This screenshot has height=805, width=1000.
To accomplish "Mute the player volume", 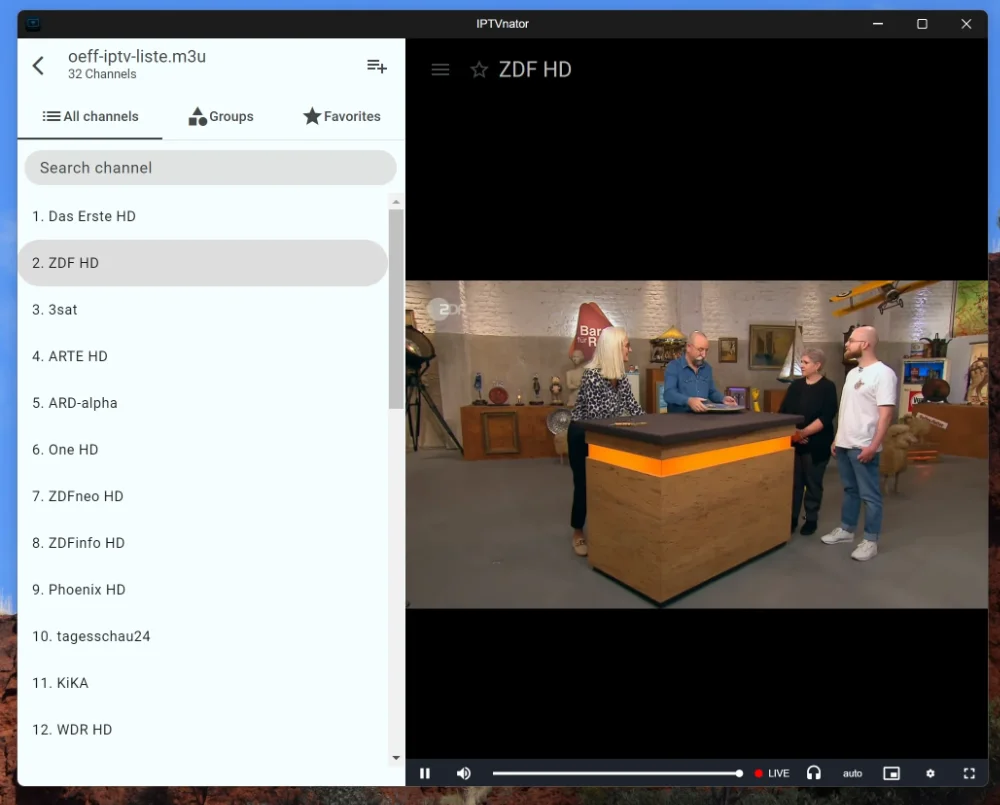I will 464,773.
